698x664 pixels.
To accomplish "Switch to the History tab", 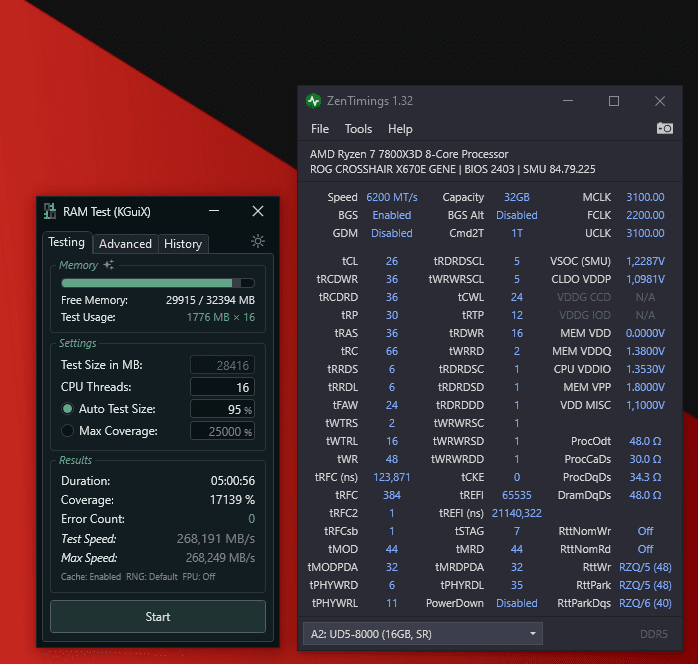I will click(x=183, y=244).
